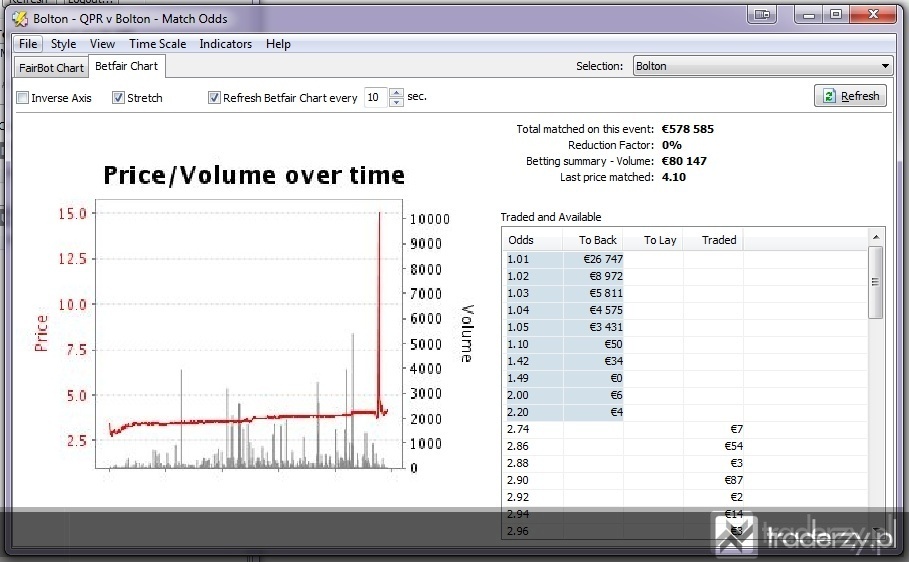Click the Odds column header
The width and height of the screenshot is (909, 562).
click(532, 240)
